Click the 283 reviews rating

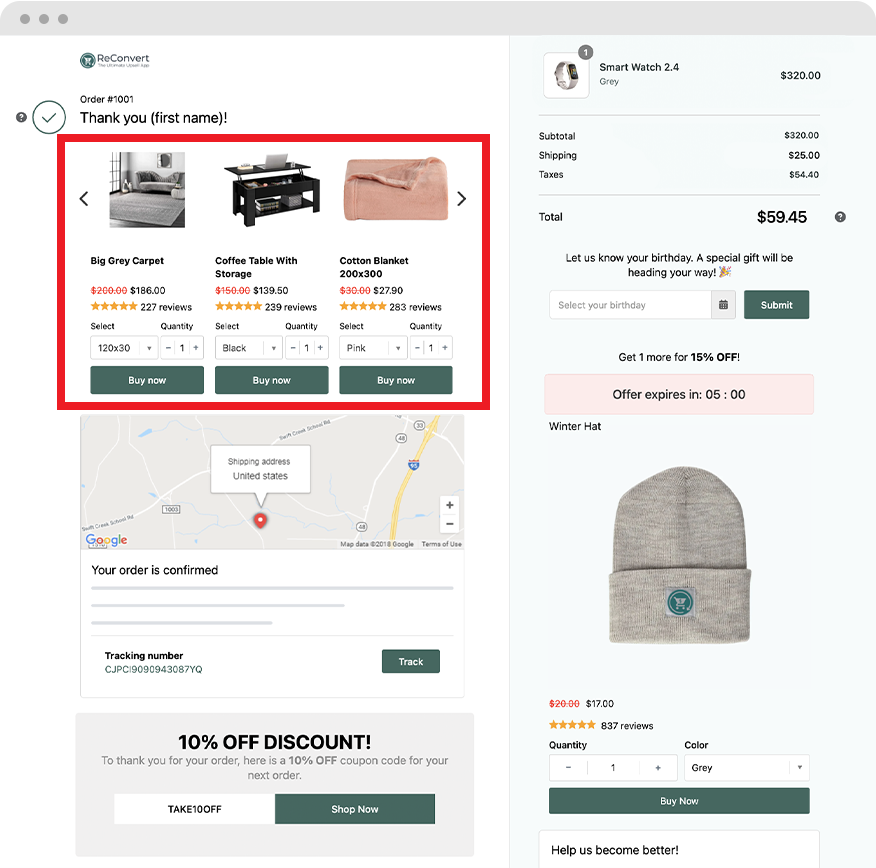coord(391,307)
